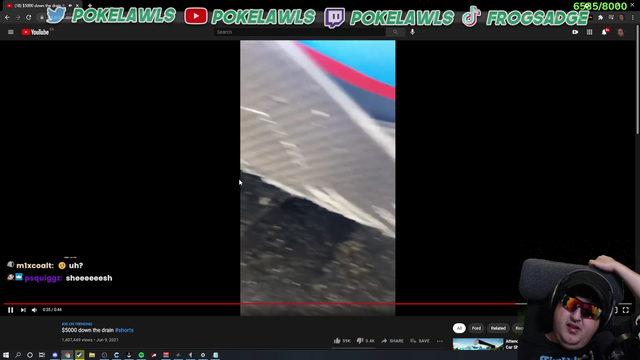Click the Cortana circle on taskbar

[30, 355]
